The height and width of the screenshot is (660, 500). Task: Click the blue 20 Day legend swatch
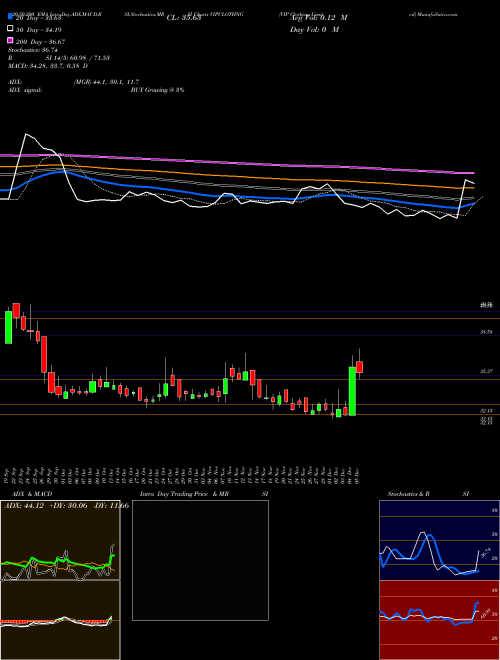10,17
